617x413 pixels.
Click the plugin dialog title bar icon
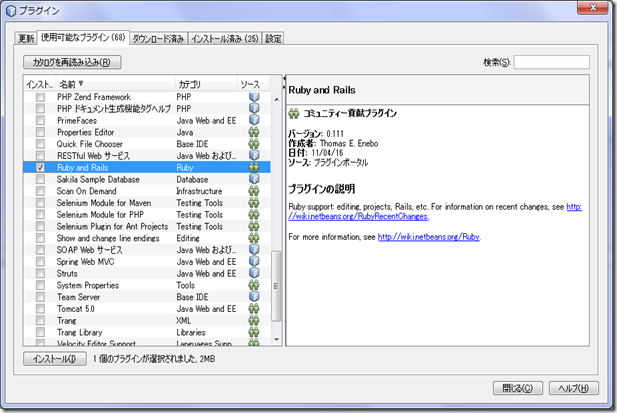coord(11,11)
